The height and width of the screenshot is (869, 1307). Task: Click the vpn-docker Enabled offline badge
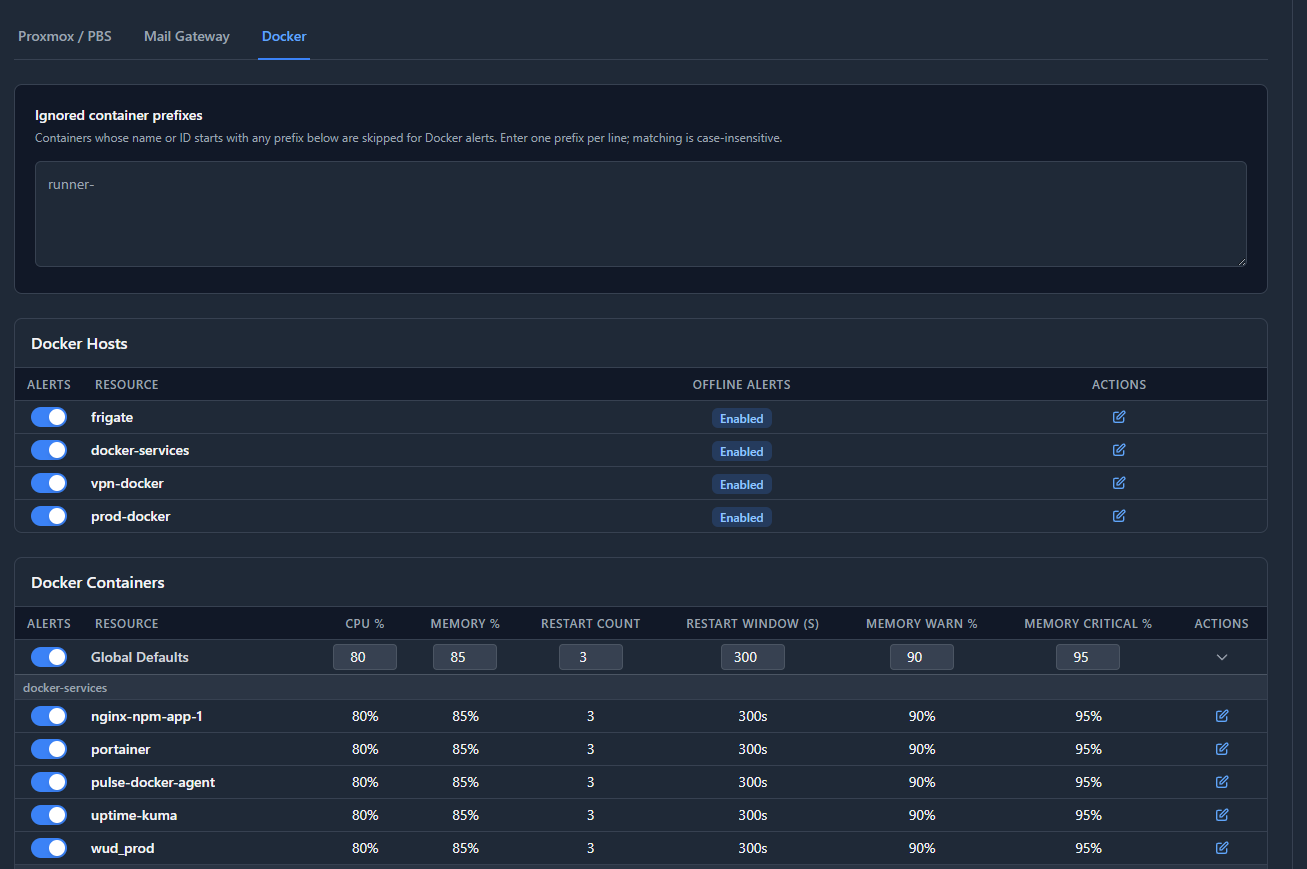click(x=742, y=484)
